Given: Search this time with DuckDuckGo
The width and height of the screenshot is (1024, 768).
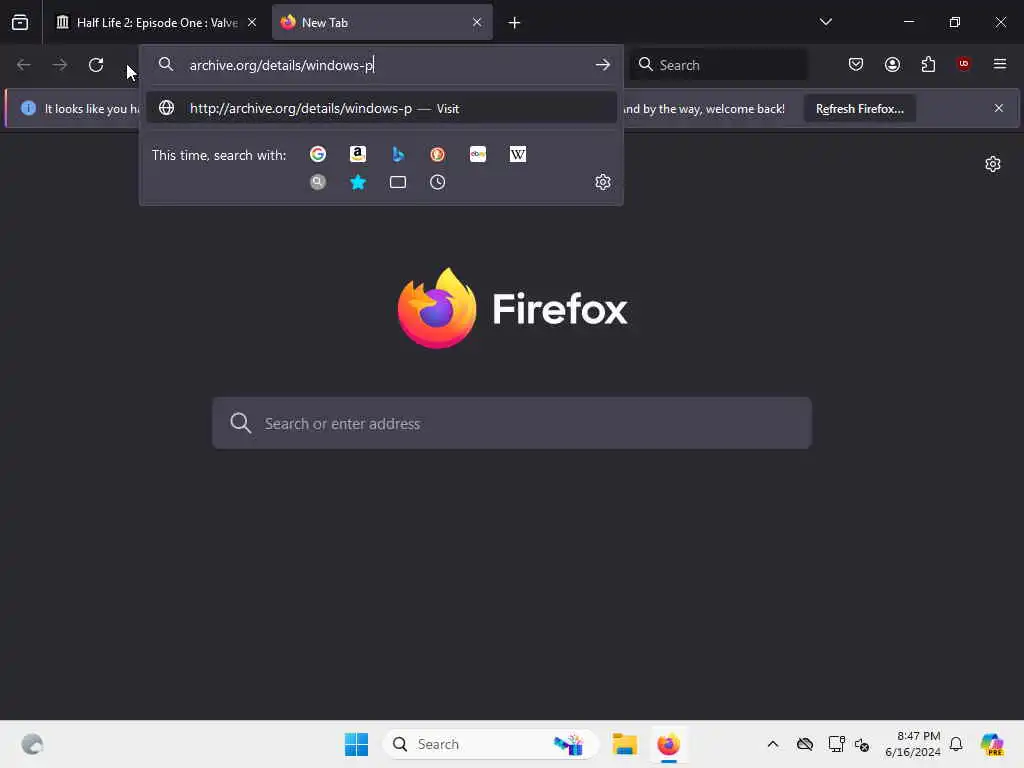Looking at the screenshot, I should click(438, 154).
